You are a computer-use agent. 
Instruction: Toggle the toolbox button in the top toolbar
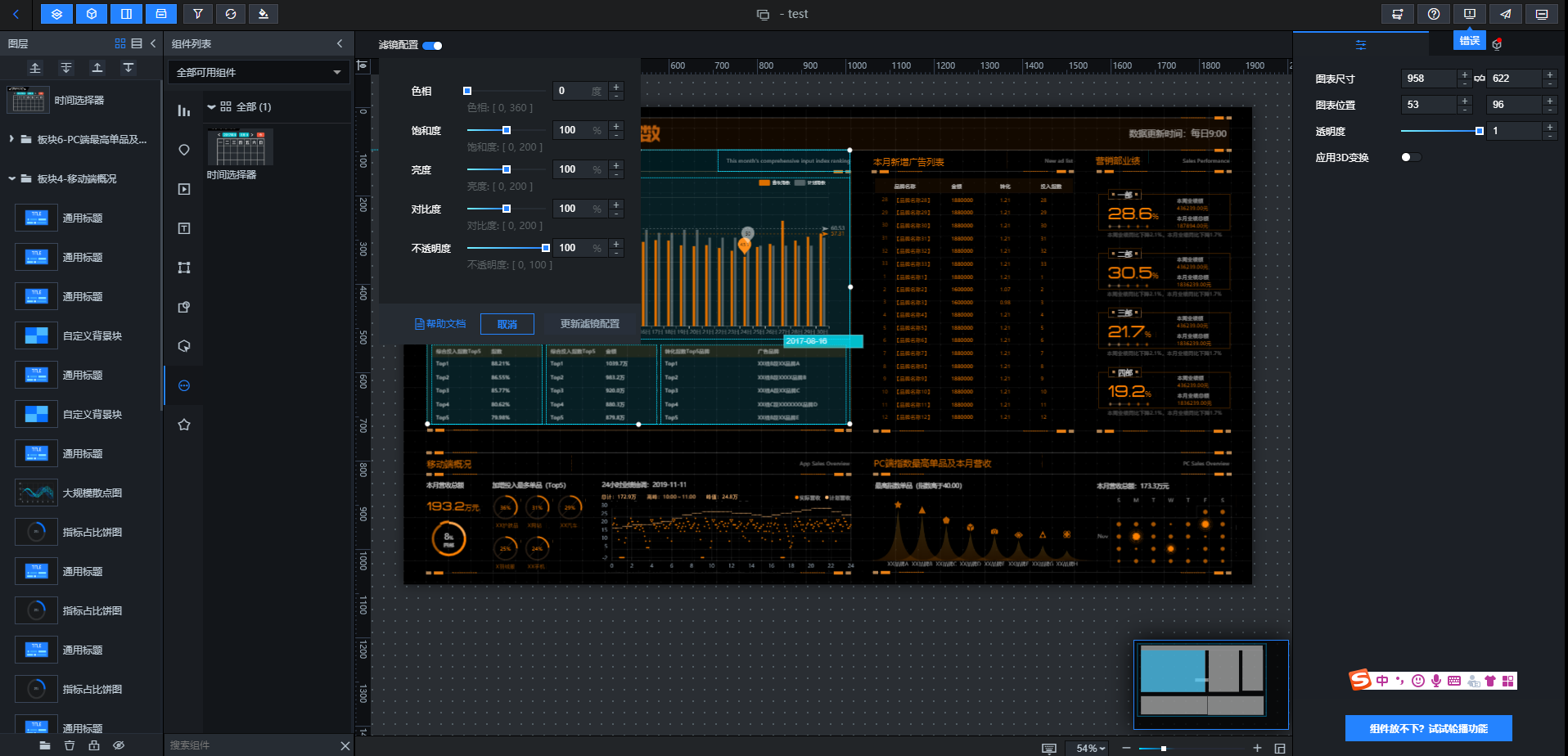coord(161,14)
